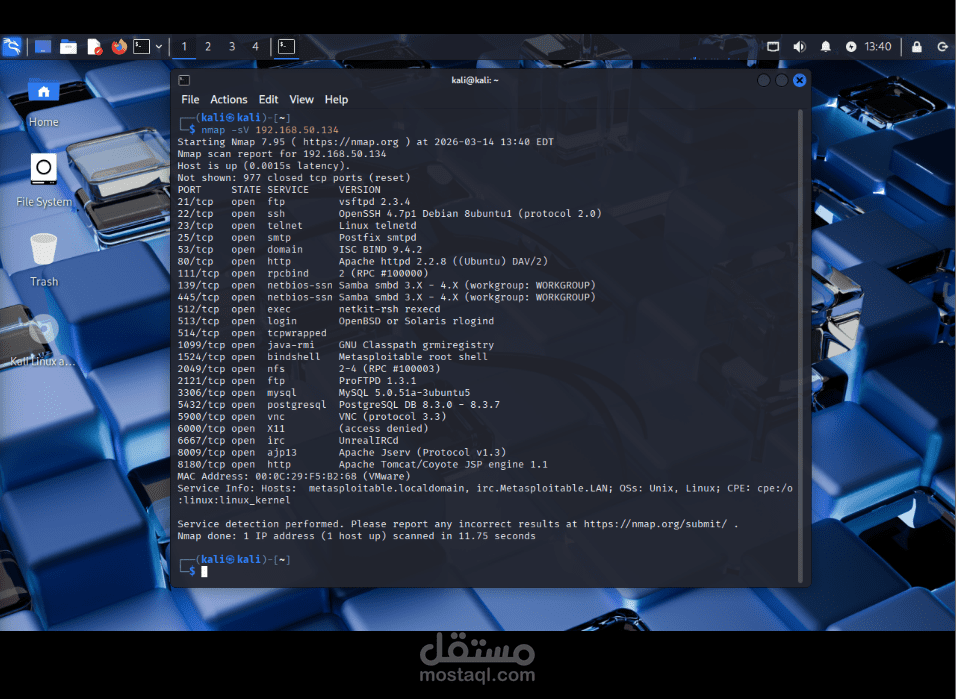Click Metasploitable root shell text
This screenshot has height=699, width=956.
(413, 357)
